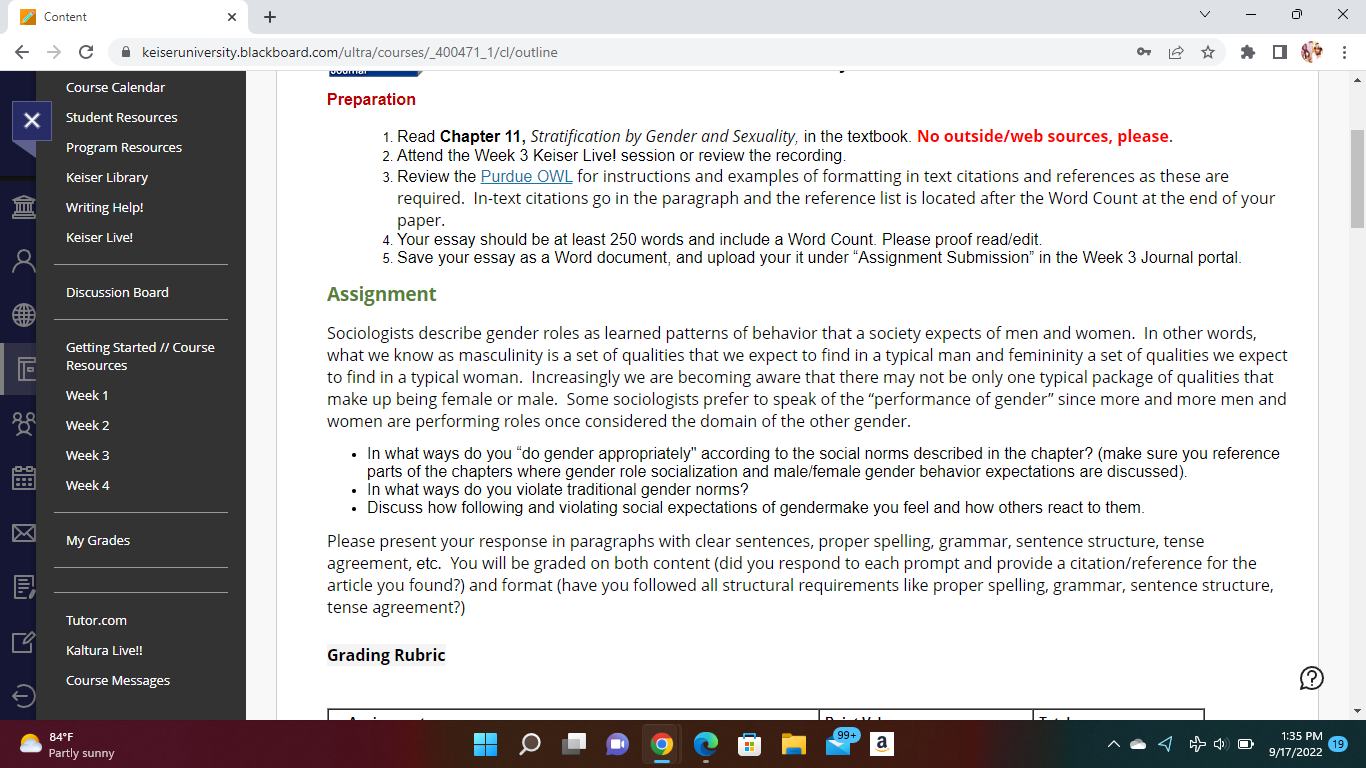Open Chrome three-dot menu
Viewport: 1366px width, 768px height.
pos(1345,52)
